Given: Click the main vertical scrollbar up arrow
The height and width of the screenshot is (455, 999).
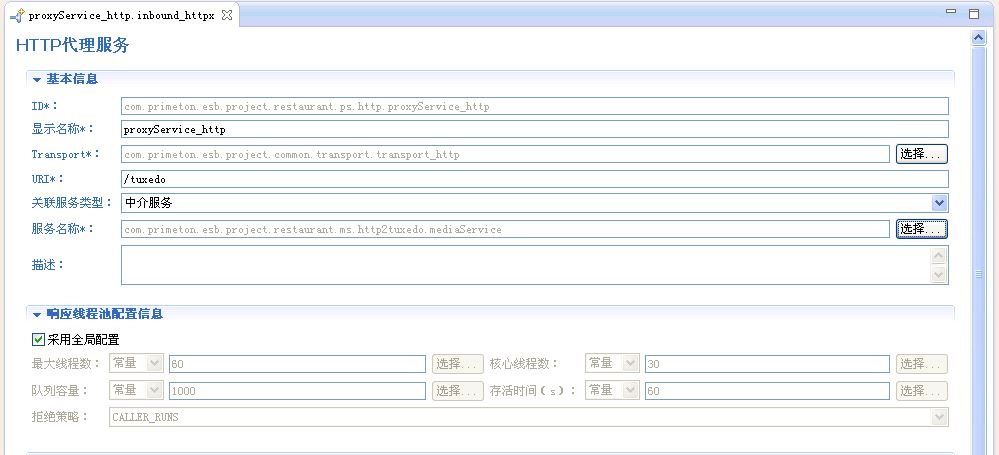Looking at the screenshot, I should 979,38.
